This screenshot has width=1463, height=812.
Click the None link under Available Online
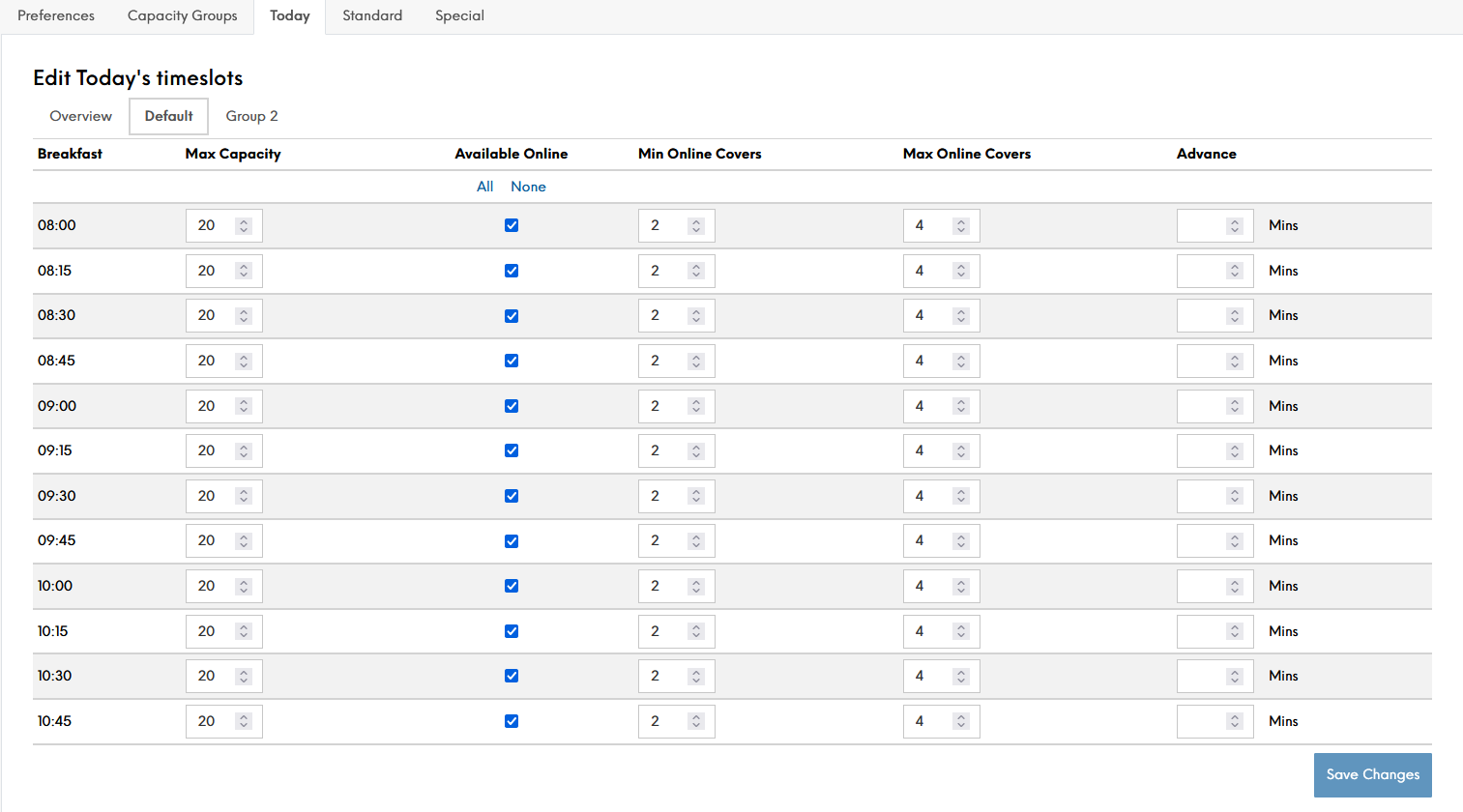point(528,187)
